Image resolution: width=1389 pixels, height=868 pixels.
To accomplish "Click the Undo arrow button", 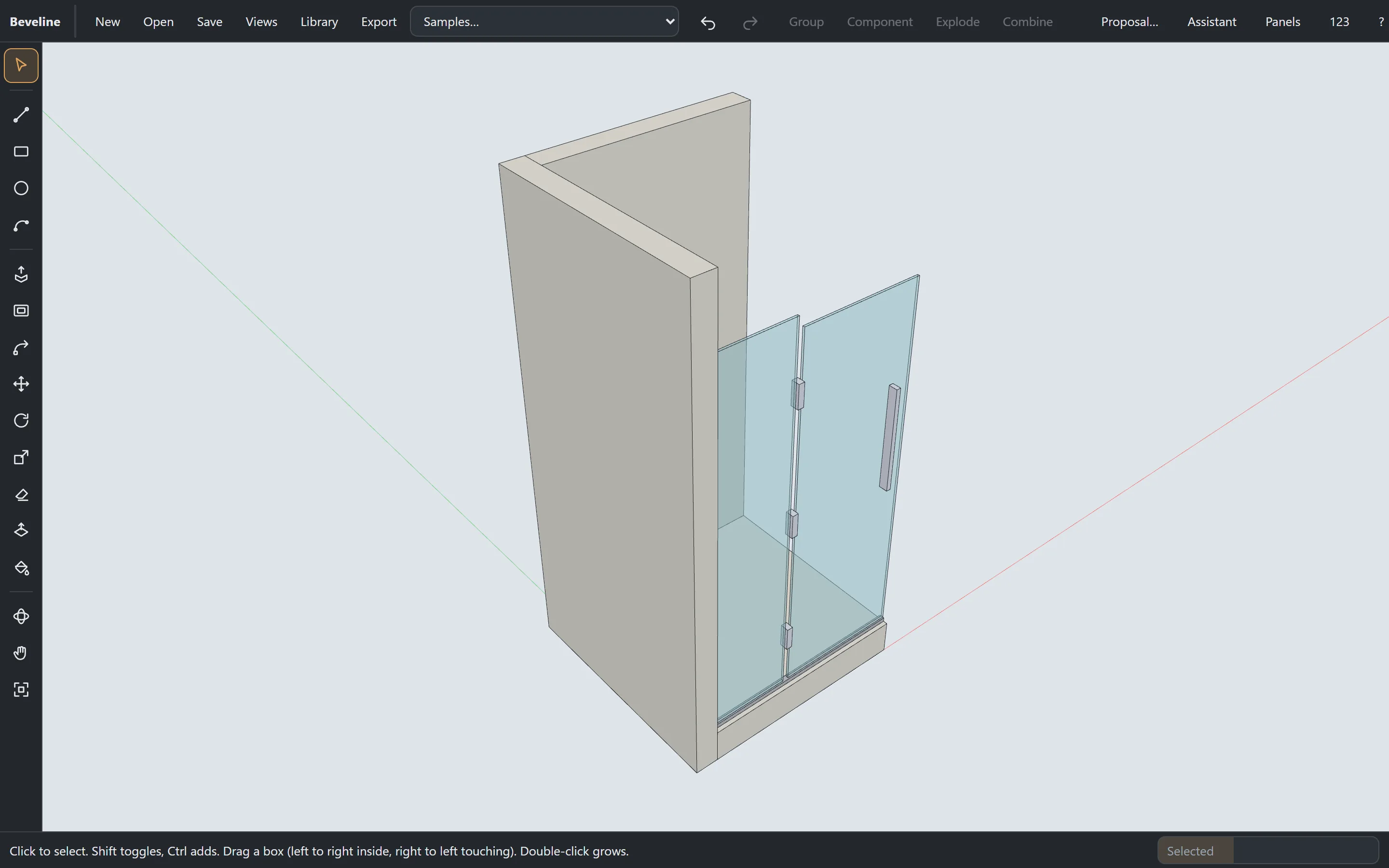I will [708, 22].
